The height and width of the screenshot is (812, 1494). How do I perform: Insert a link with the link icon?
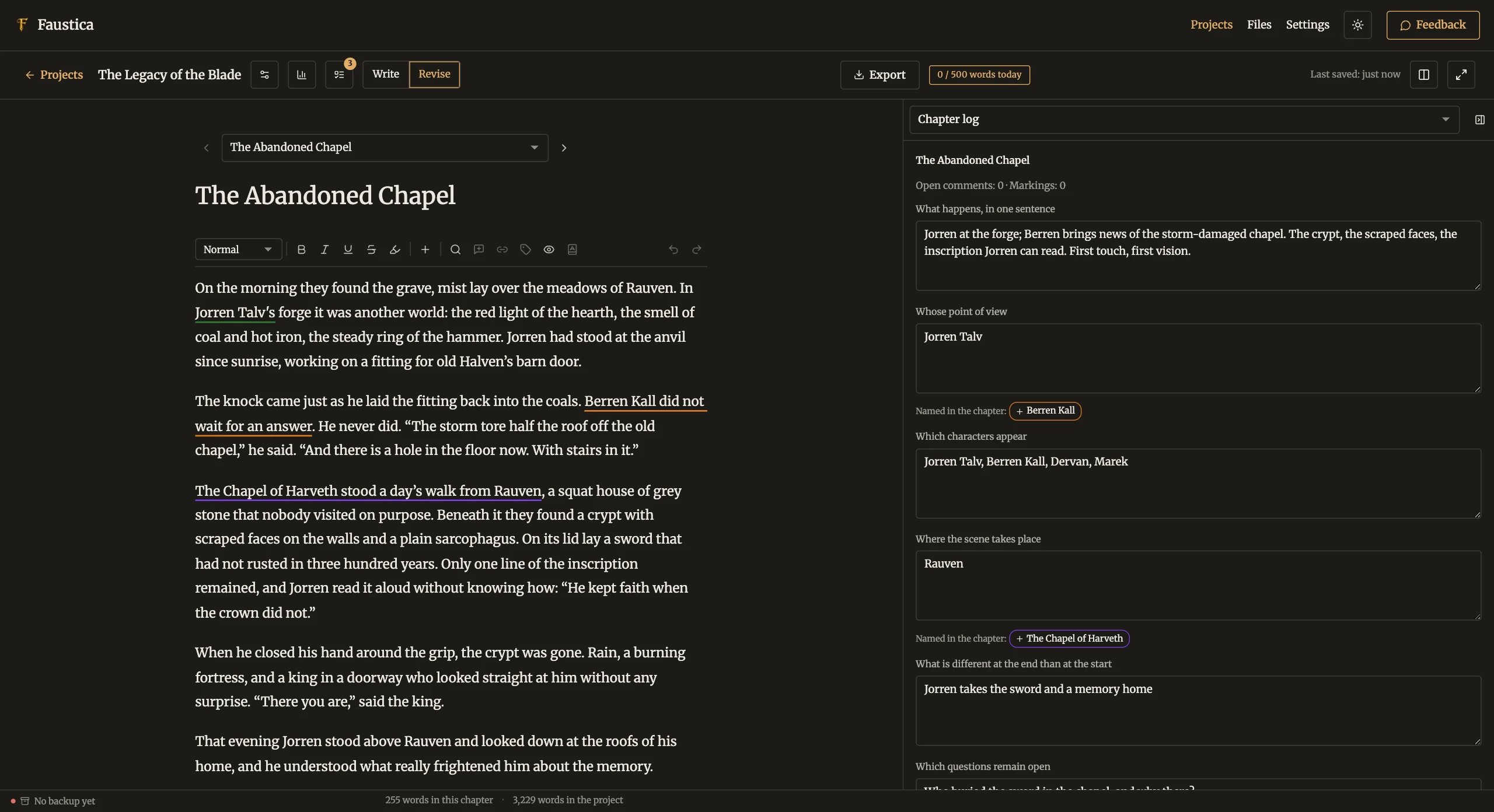502,250
